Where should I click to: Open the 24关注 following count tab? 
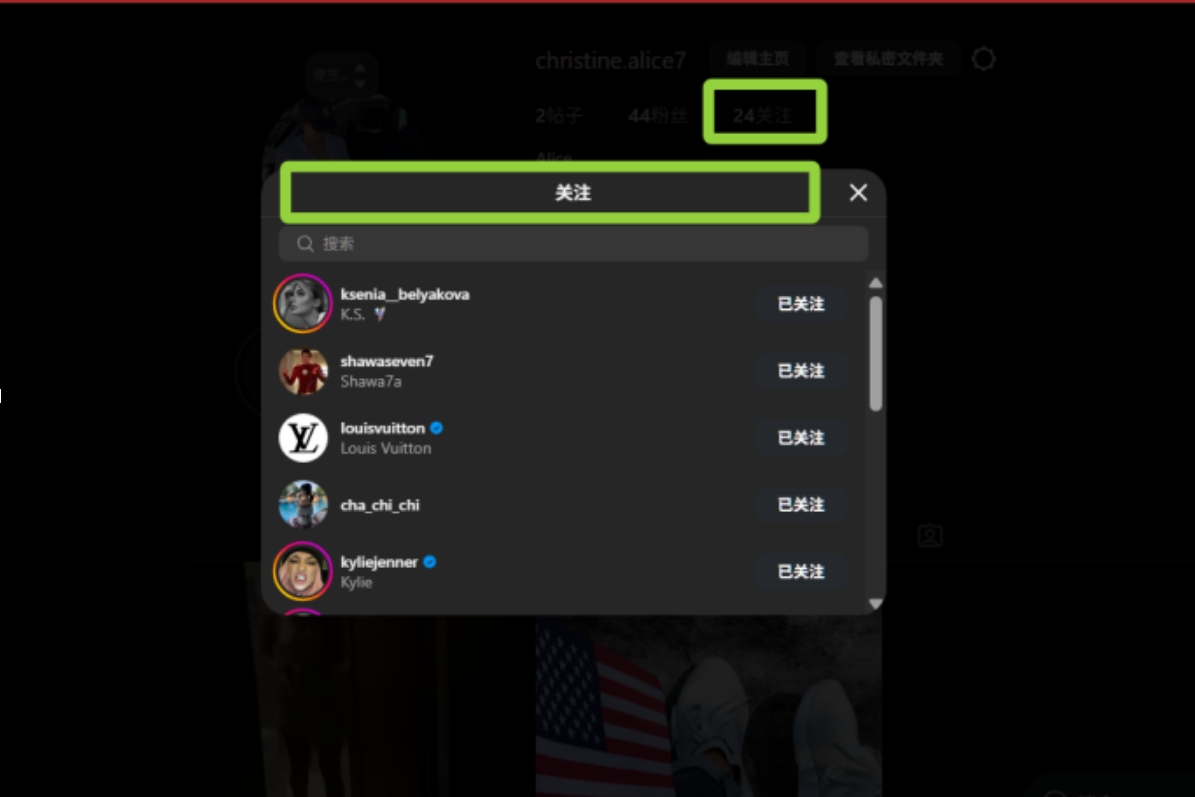point(763,116)
